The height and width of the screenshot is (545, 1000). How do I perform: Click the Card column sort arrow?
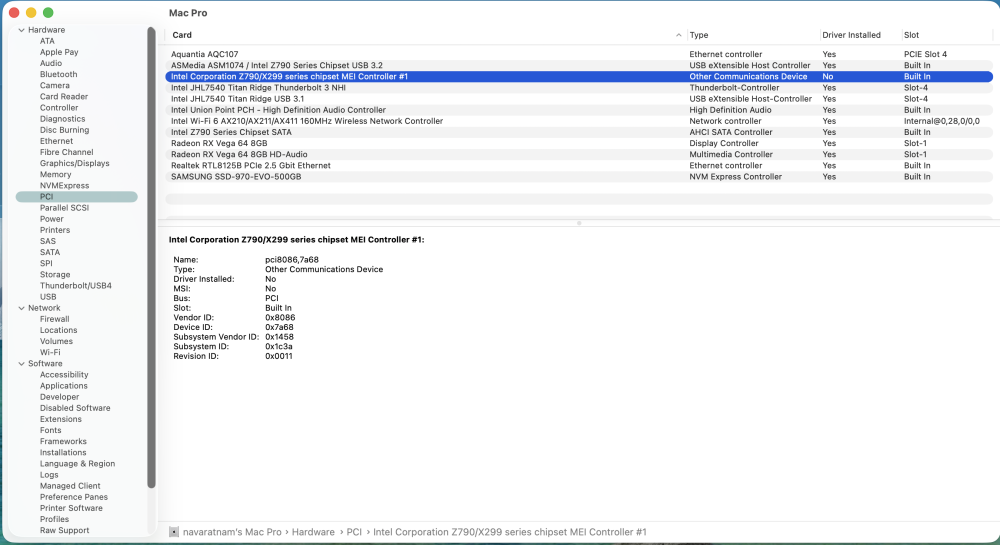pos(678,35)
